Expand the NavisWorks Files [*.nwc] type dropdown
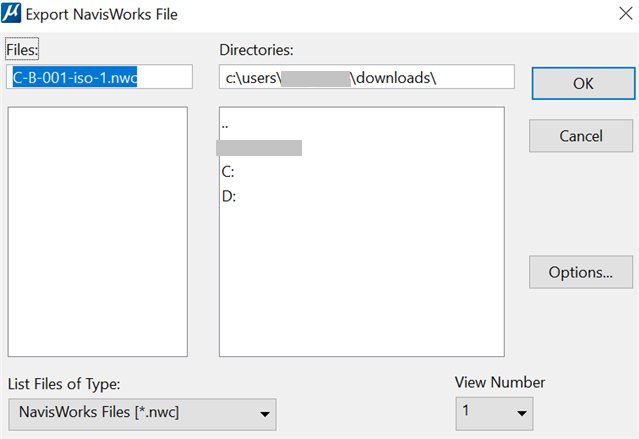Screen dimensions: 639x439 141,413
